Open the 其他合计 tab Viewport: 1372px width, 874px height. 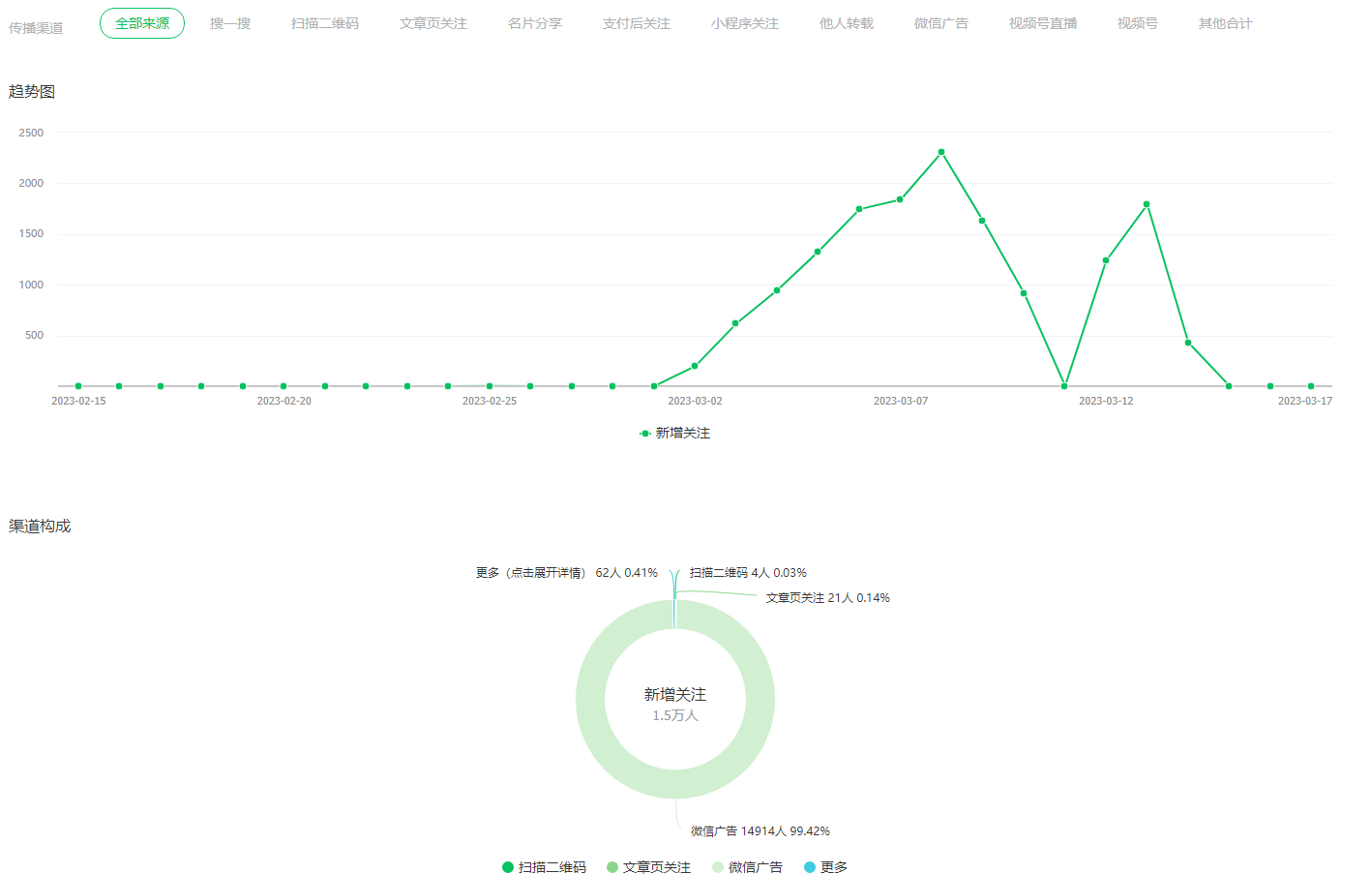pyautogui.click(x=1226, y=23)
